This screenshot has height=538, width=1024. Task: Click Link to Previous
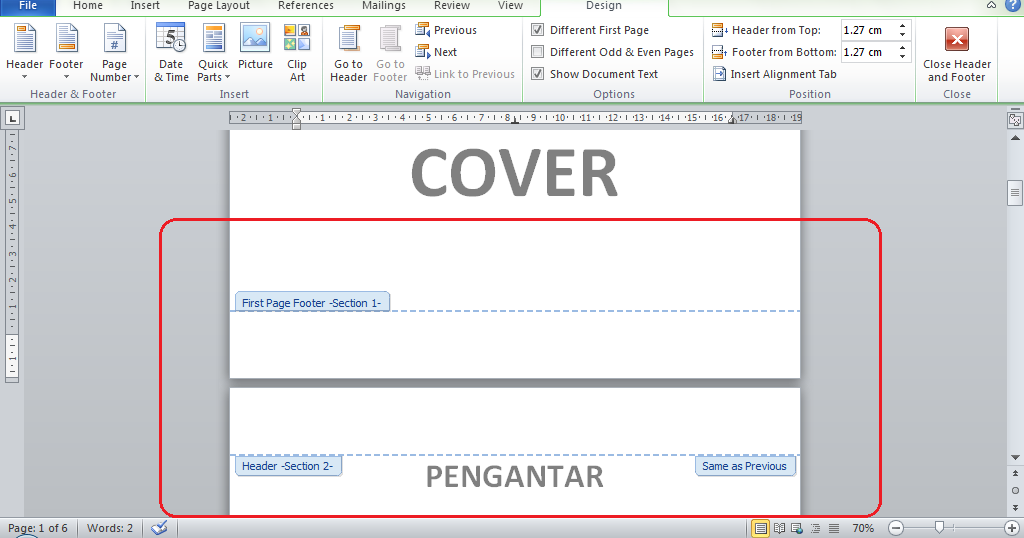tap(465, 74)
